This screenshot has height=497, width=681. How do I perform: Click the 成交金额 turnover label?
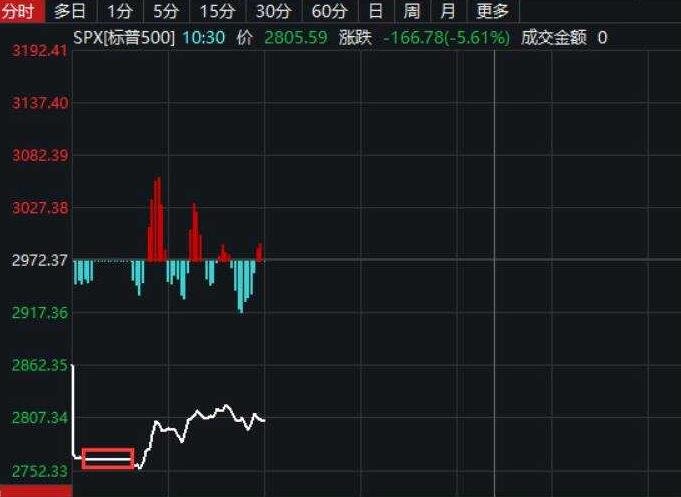click(555, 38)
